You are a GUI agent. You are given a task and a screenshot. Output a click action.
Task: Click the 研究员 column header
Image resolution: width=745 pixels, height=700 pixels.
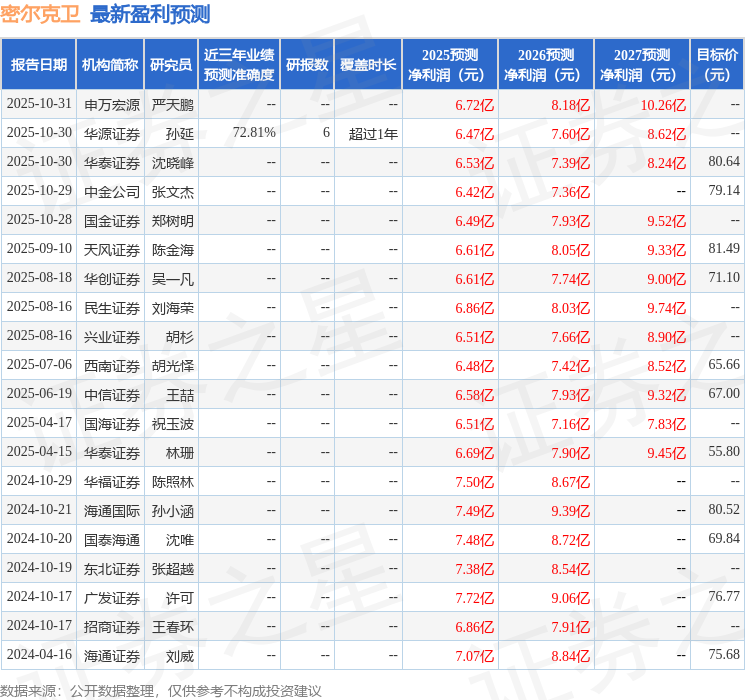click(171, 64)
